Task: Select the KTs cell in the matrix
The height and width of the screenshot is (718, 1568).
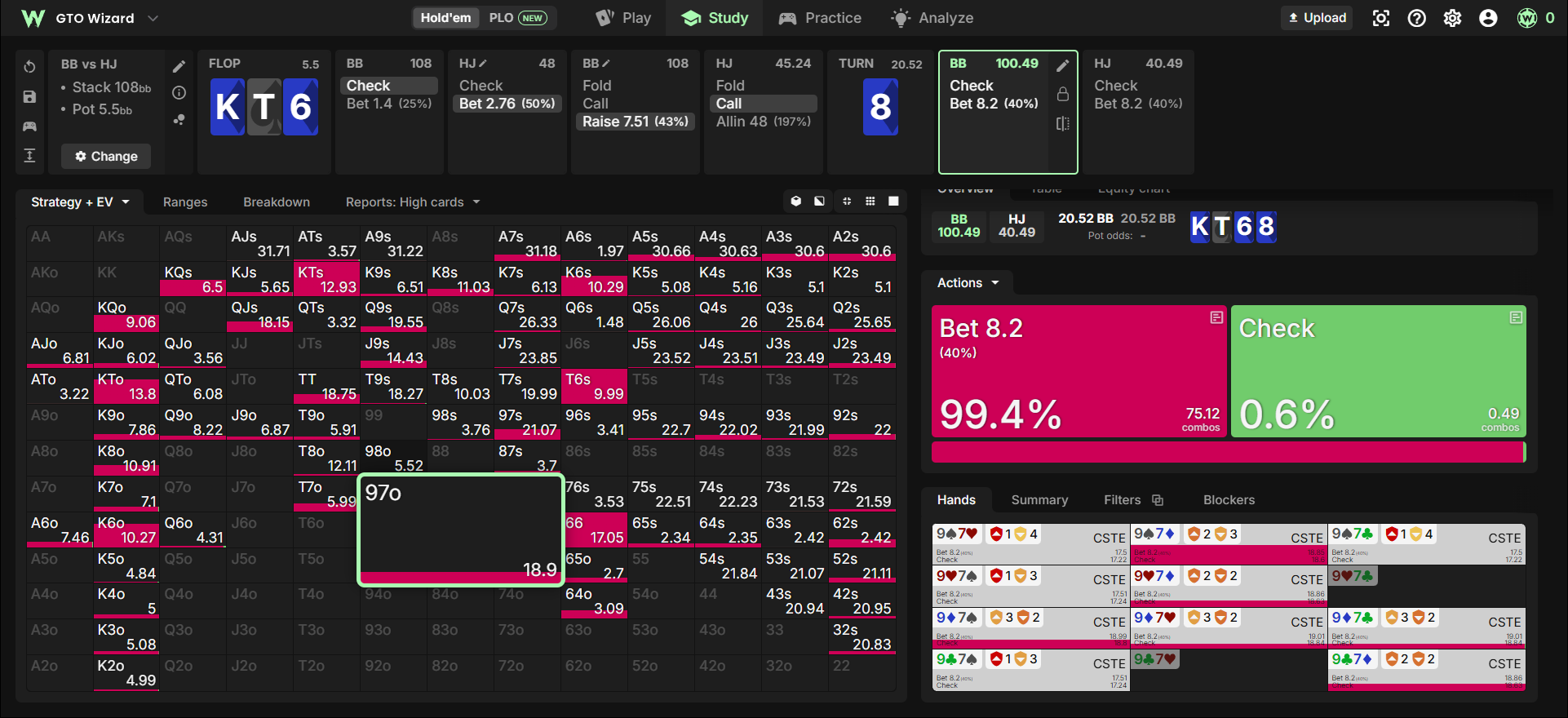Action: 327,279
